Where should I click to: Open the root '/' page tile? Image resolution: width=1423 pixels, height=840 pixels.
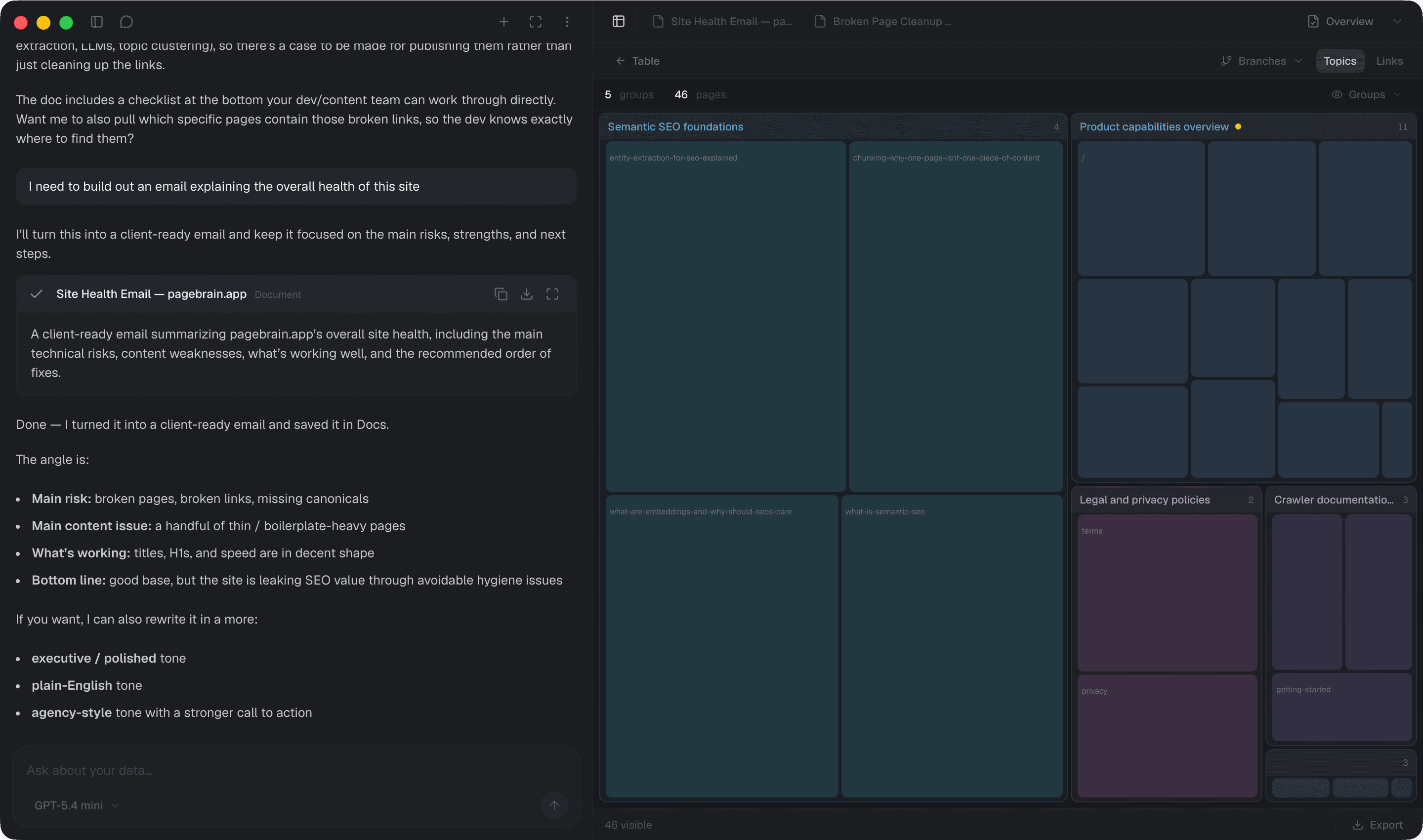click(x=1140, y=209)
